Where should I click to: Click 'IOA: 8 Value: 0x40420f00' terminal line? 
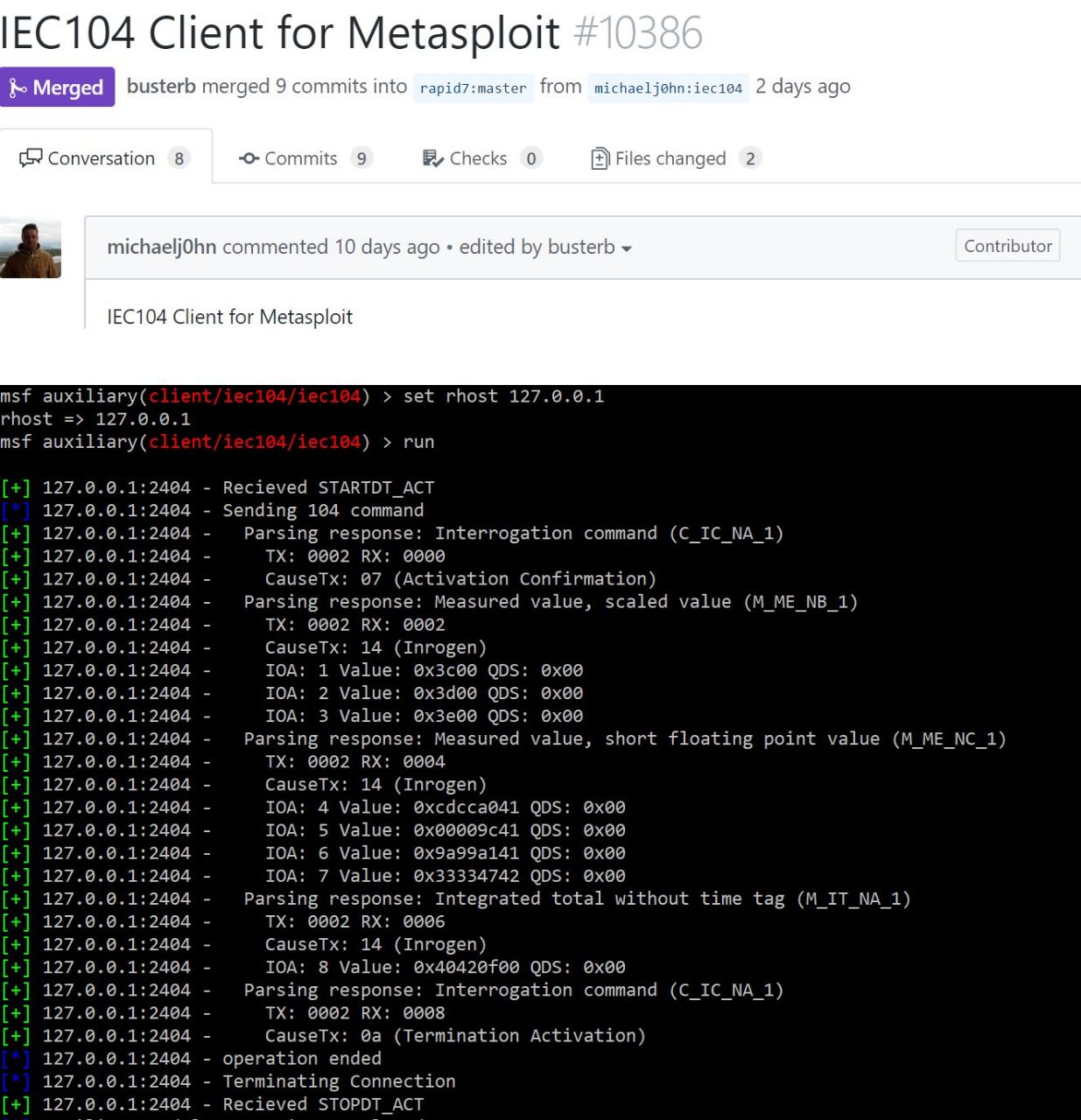pos(446,967)
